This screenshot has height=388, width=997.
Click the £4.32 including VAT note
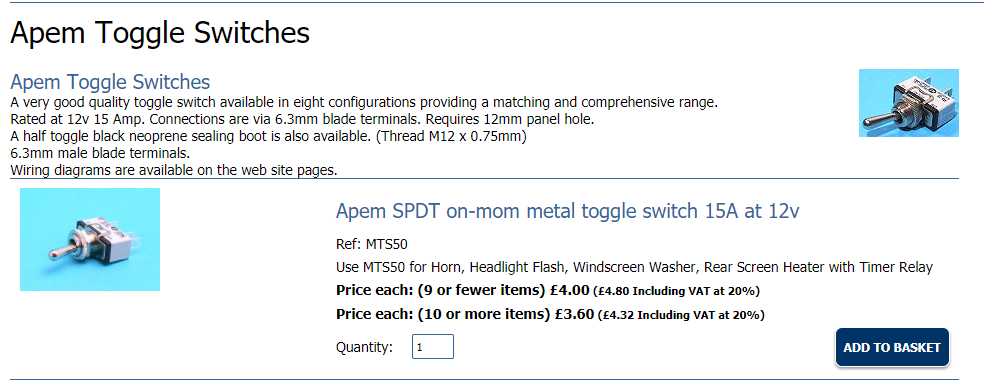682,315
